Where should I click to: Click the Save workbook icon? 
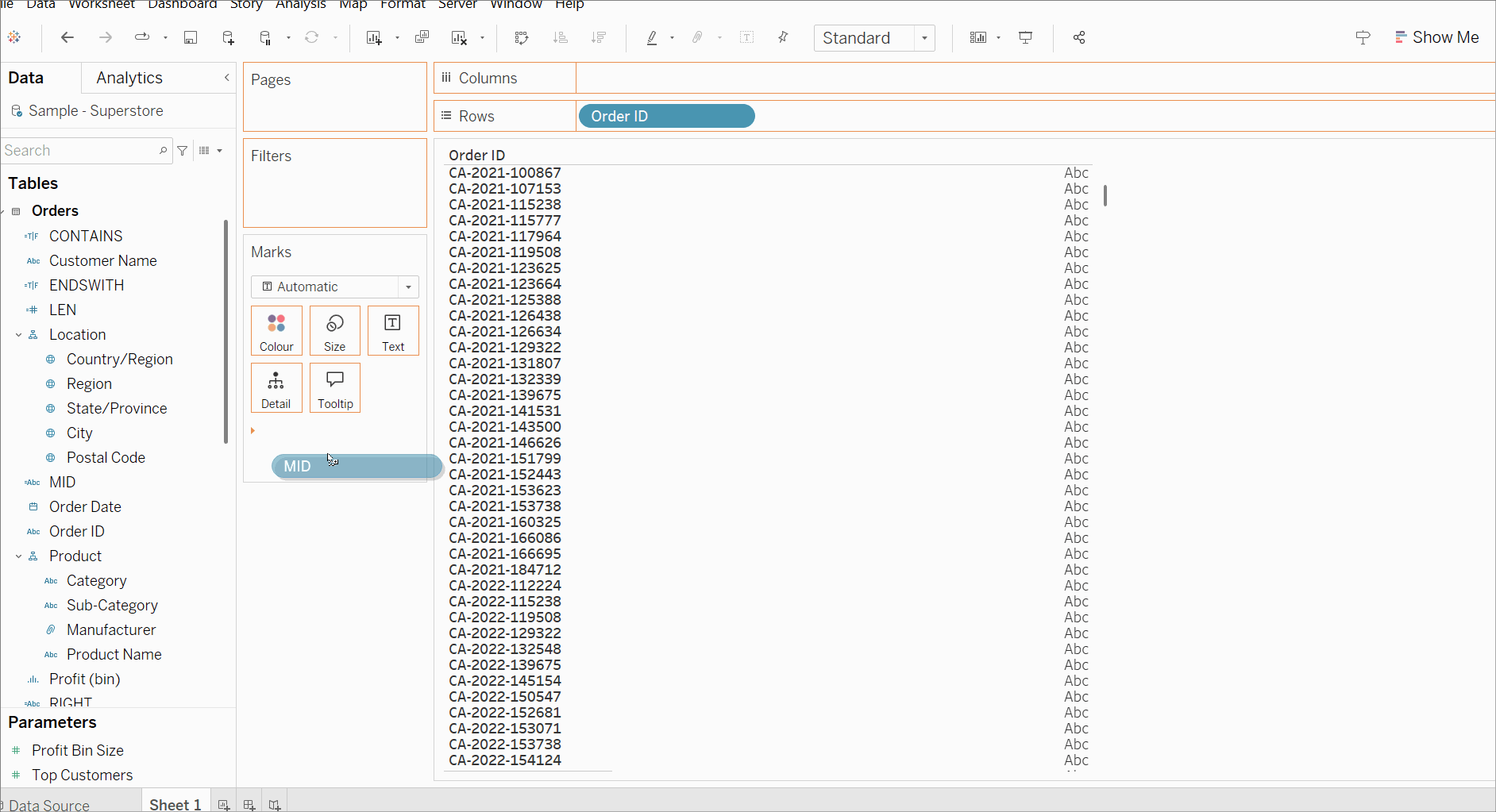191,37
